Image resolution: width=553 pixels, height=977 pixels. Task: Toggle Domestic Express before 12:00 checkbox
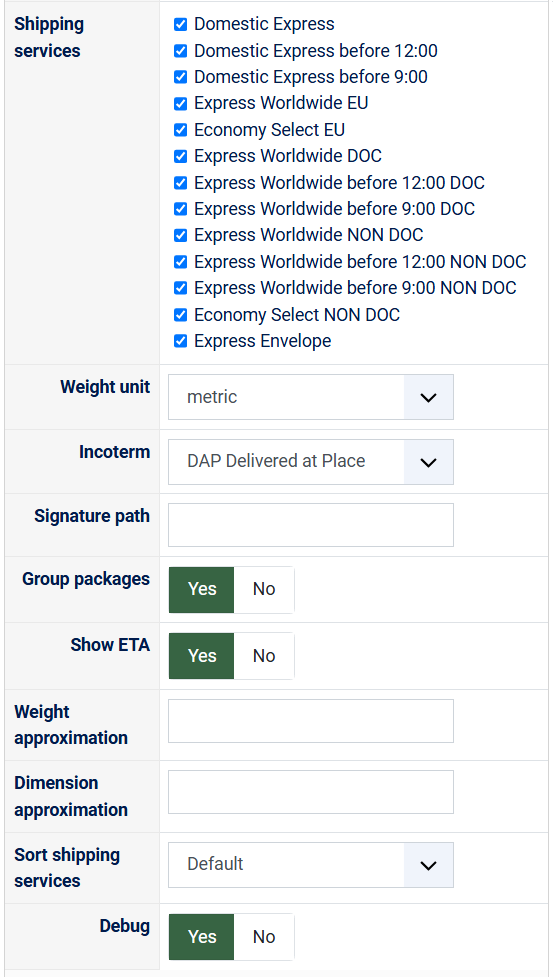[181, 50]
